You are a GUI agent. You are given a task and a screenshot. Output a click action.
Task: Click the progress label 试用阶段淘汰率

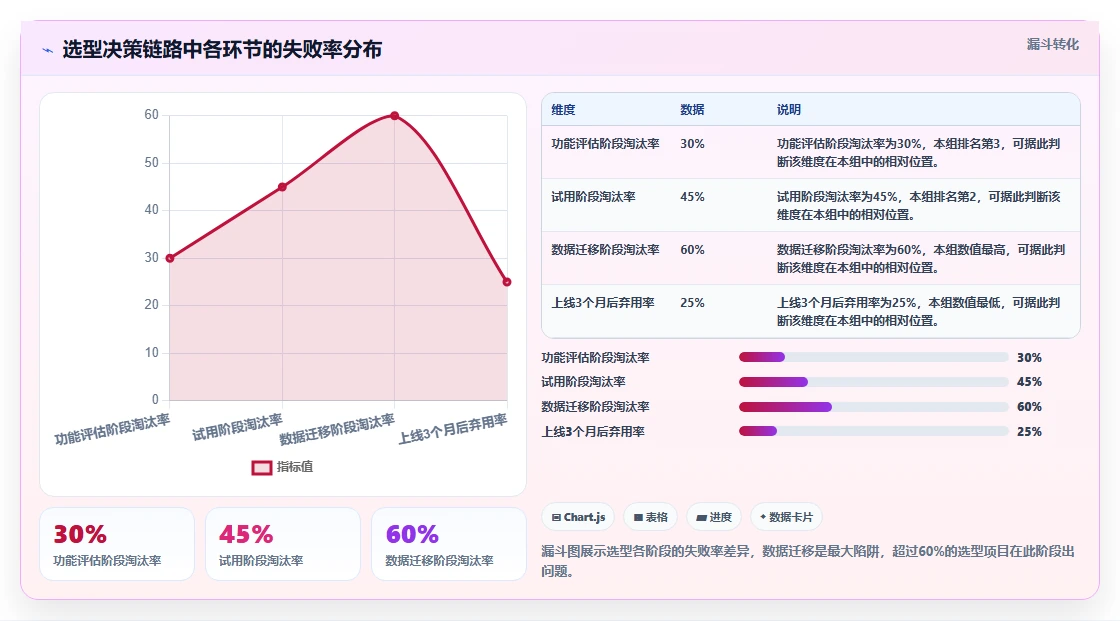click(x=584, y=382)
